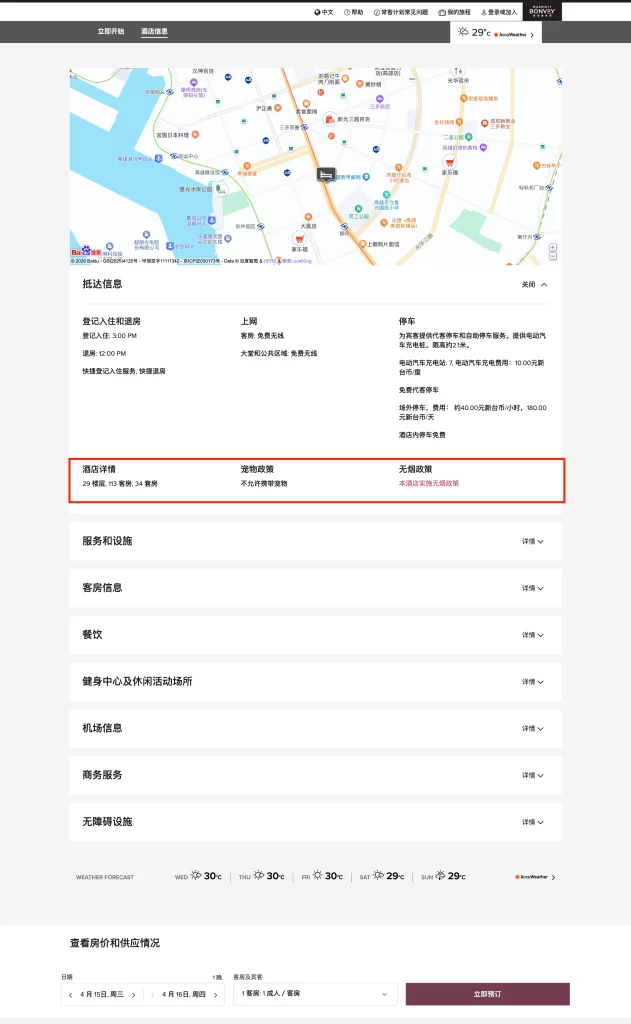Image resolution: width=631 pixels, height=1024 pixels.
Task: Select the 酒店信息 tab
Action: [x=154, y=32]
